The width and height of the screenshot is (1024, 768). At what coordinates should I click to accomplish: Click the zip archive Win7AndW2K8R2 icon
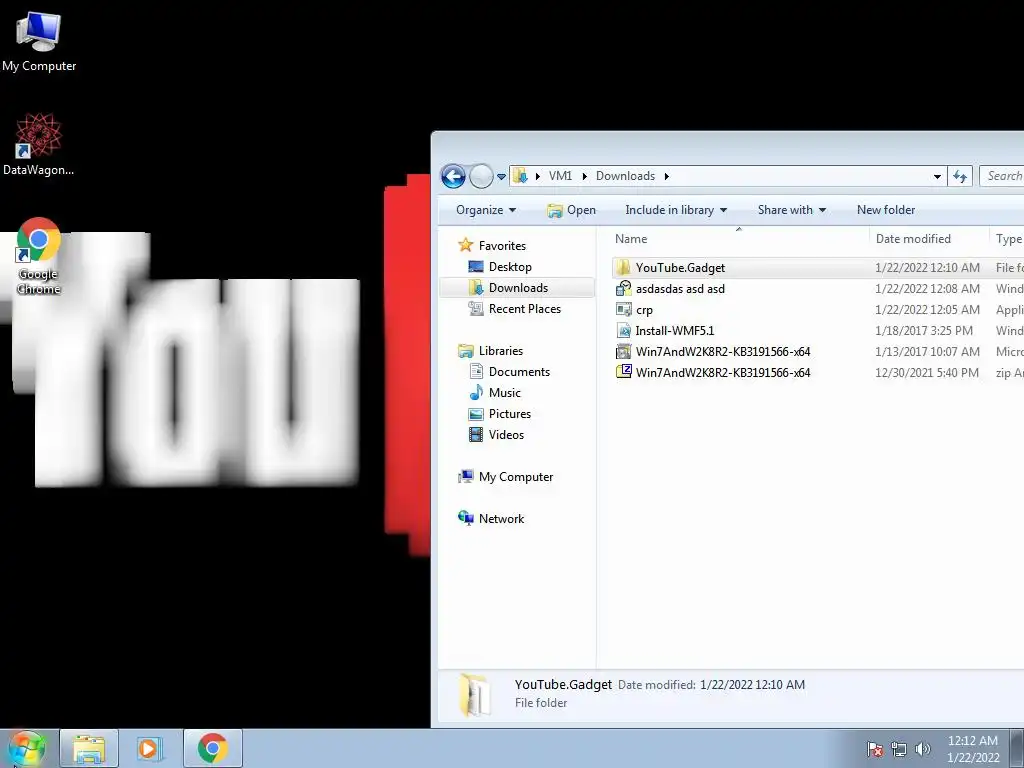point(624,372)
